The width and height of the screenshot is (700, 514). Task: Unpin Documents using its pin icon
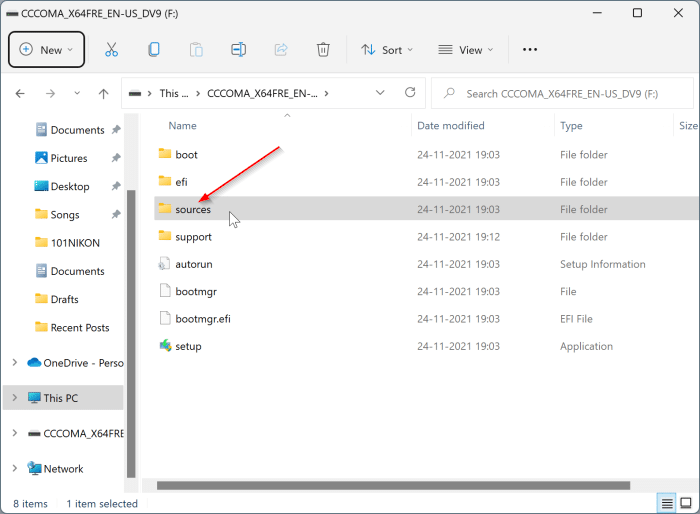(x=116, y=130)
